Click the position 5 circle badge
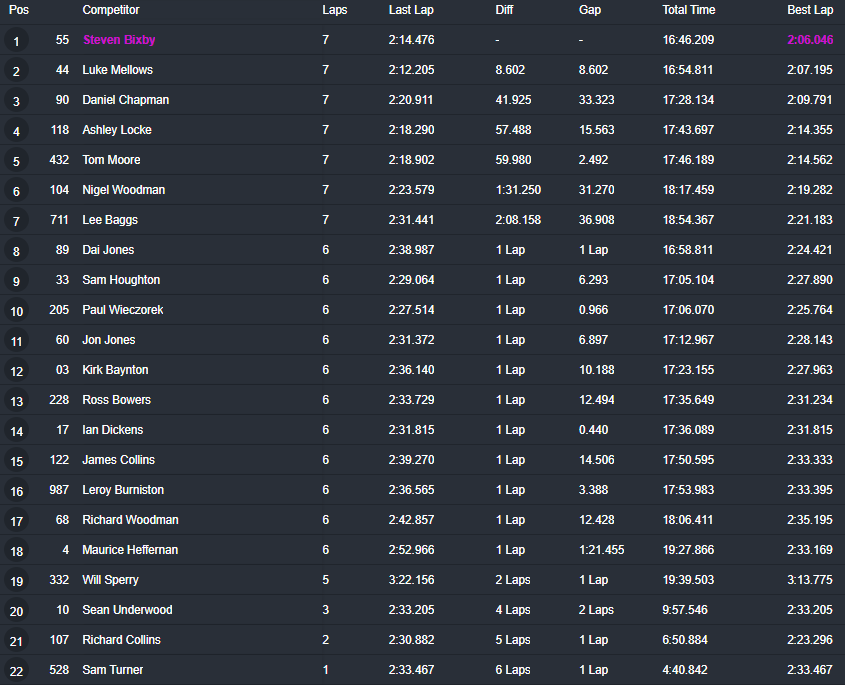 (16, 161)
